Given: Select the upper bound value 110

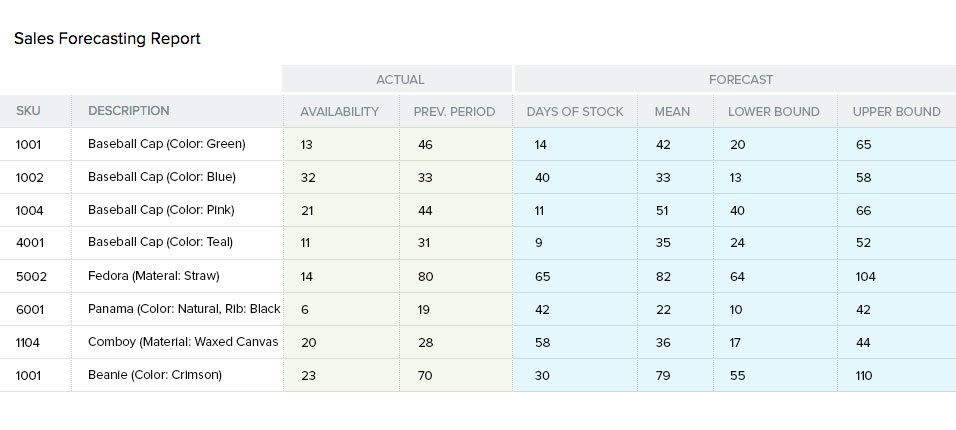Looking at the screenshot, I should tap(864, 375).
